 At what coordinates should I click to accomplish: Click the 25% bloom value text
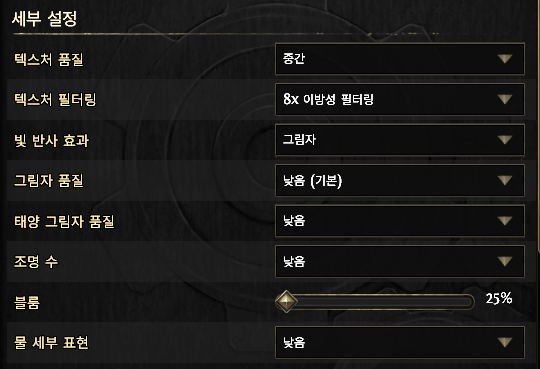coord(499,298)
